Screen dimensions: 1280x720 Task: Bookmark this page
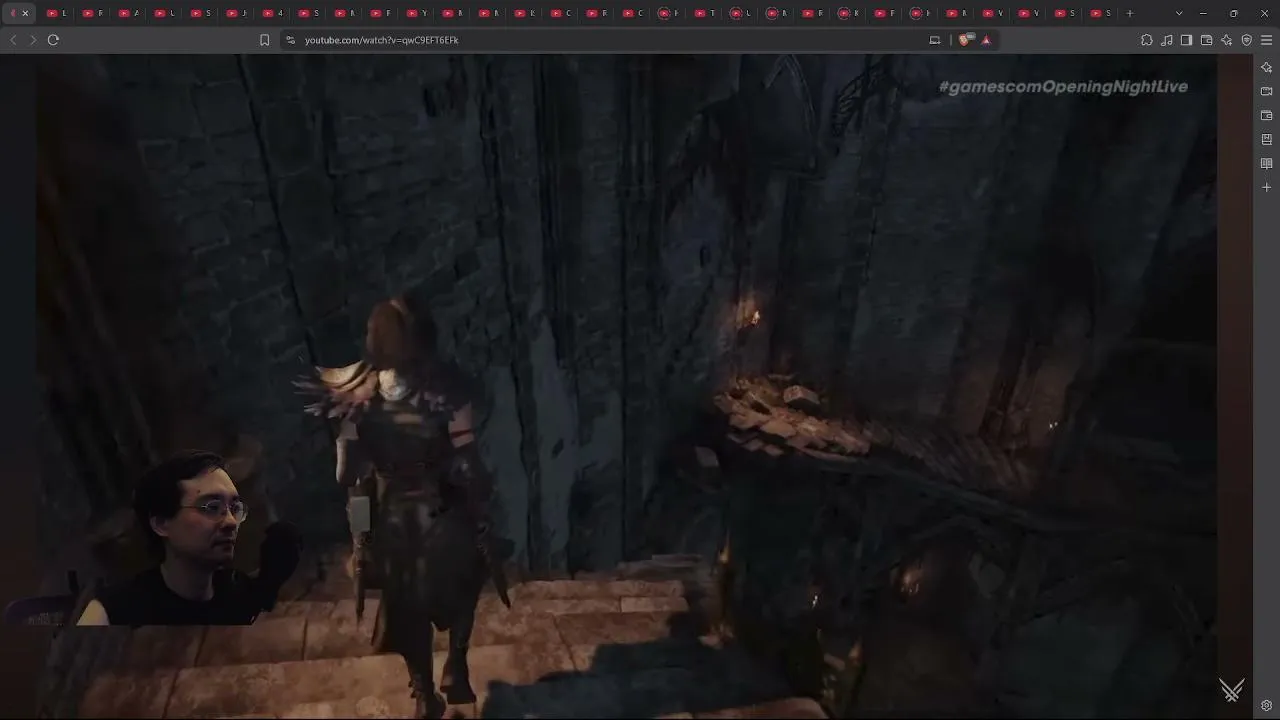264,40
